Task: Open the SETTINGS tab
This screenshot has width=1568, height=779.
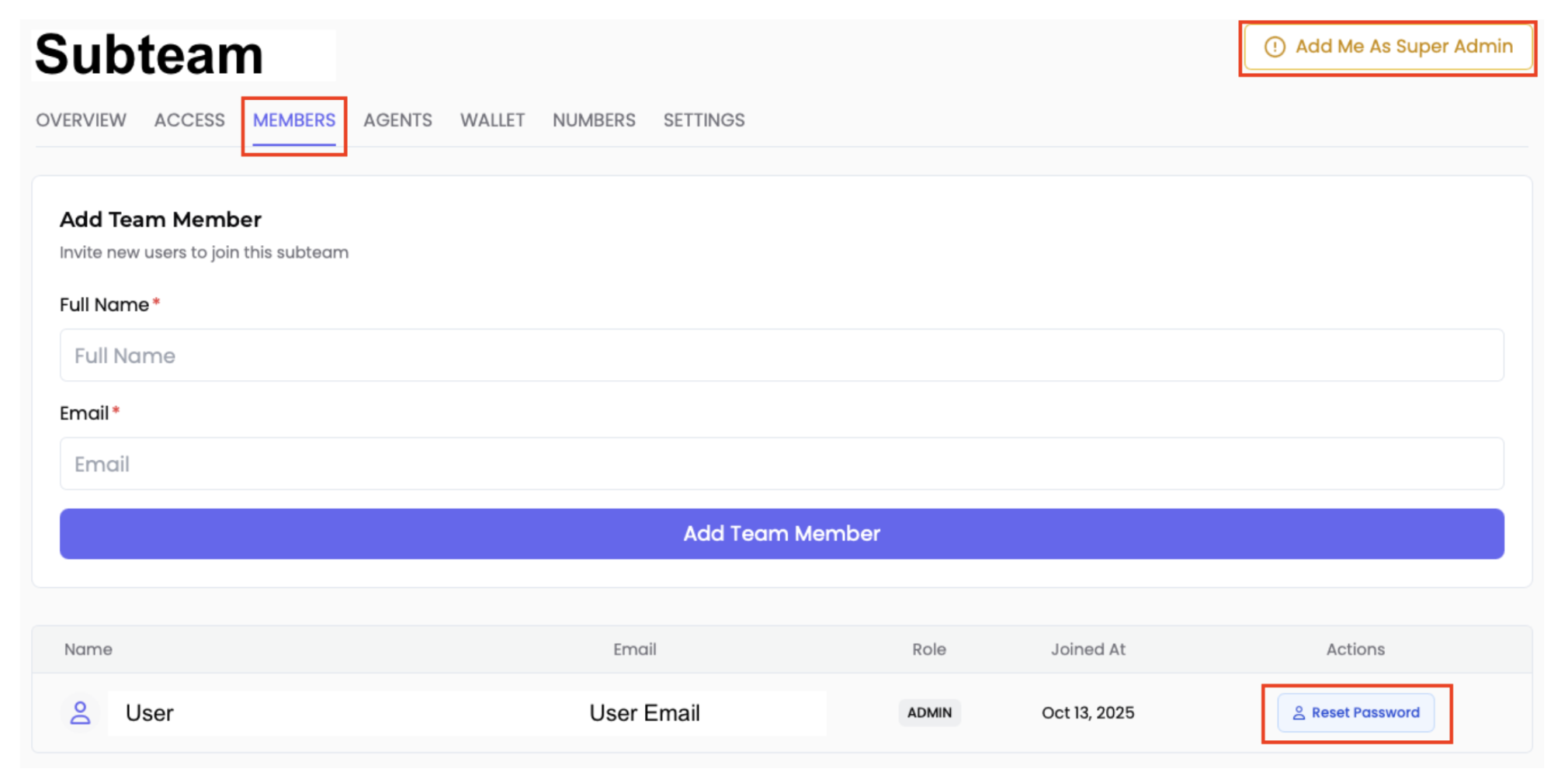Action: (703, 120)
